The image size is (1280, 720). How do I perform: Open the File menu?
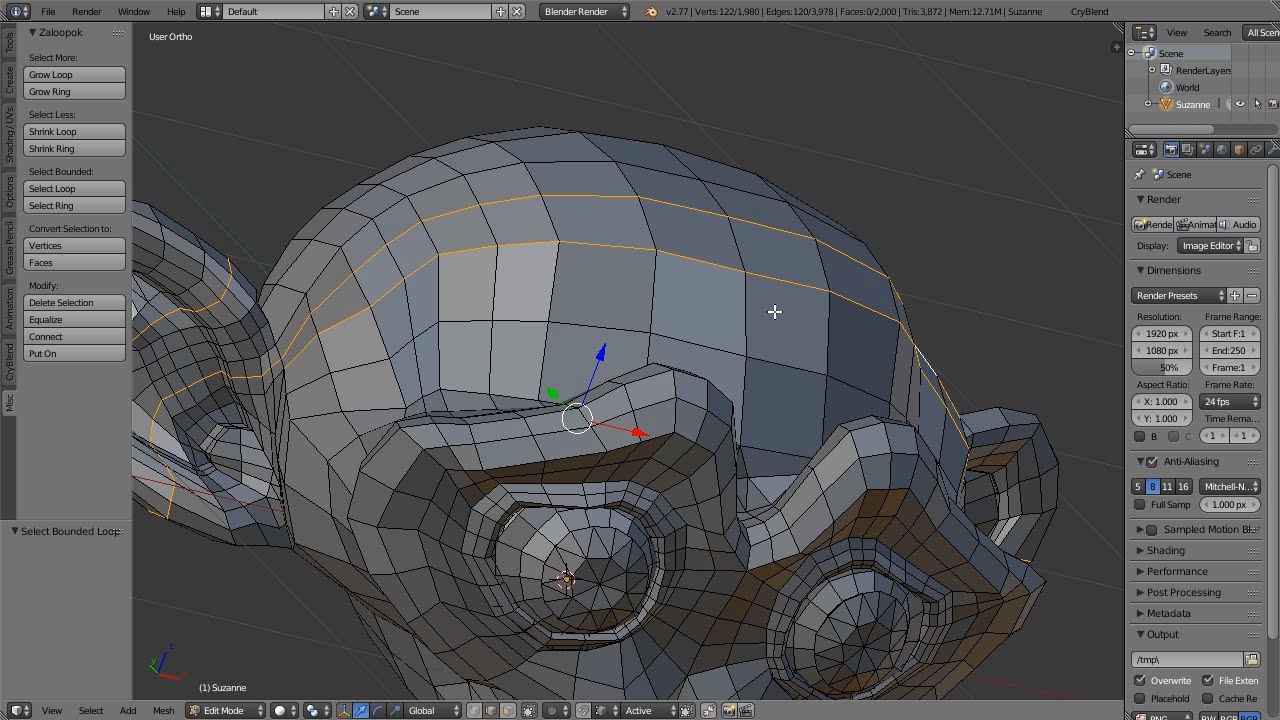[48, 12]
